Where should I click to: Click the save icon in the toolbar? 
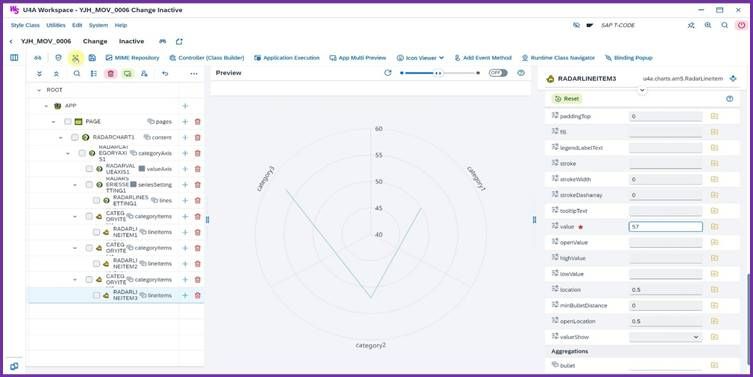point(92,58)
